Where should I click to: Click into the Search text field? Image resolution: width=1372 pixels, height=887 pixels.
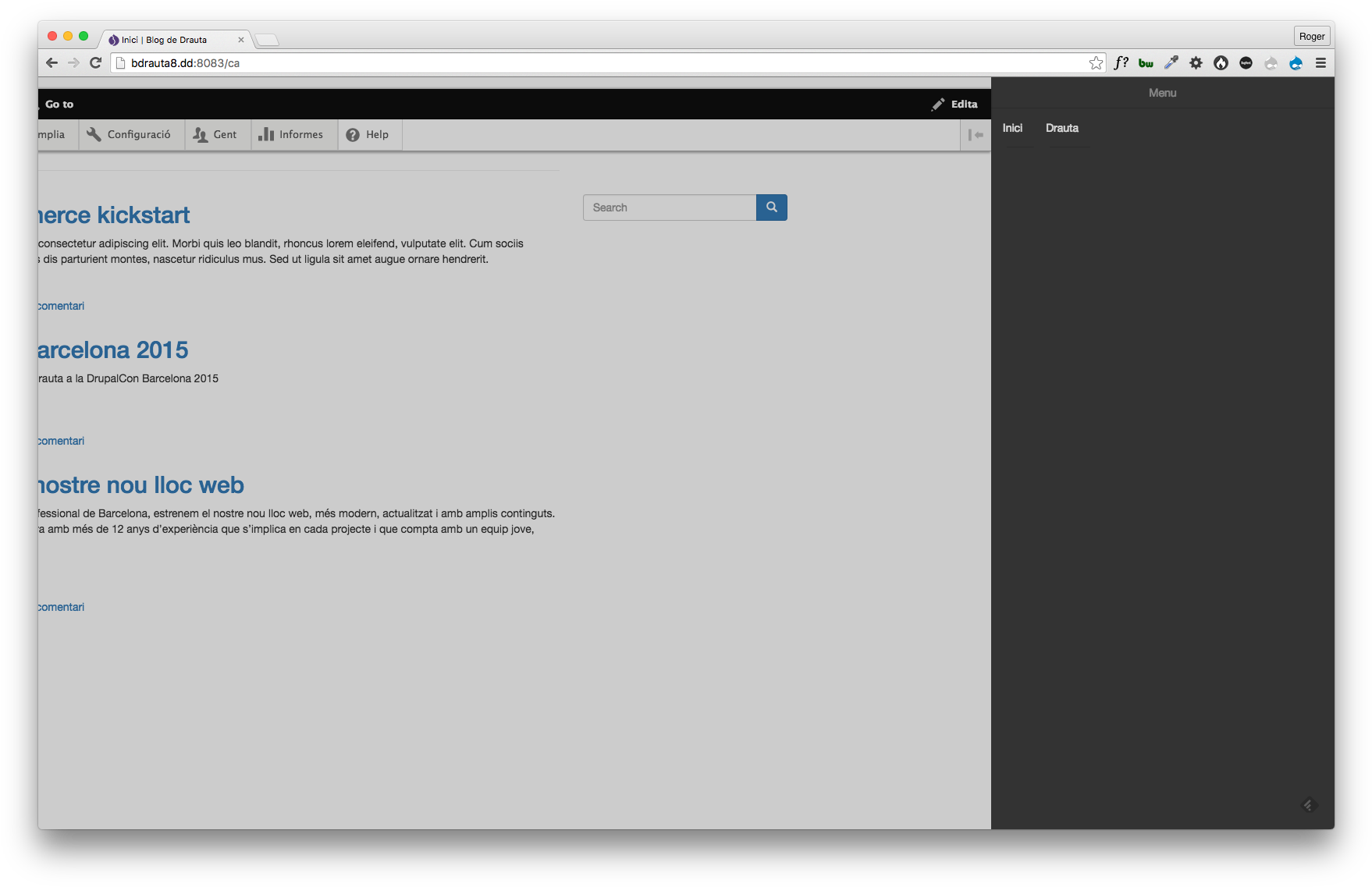click(669, 208)
